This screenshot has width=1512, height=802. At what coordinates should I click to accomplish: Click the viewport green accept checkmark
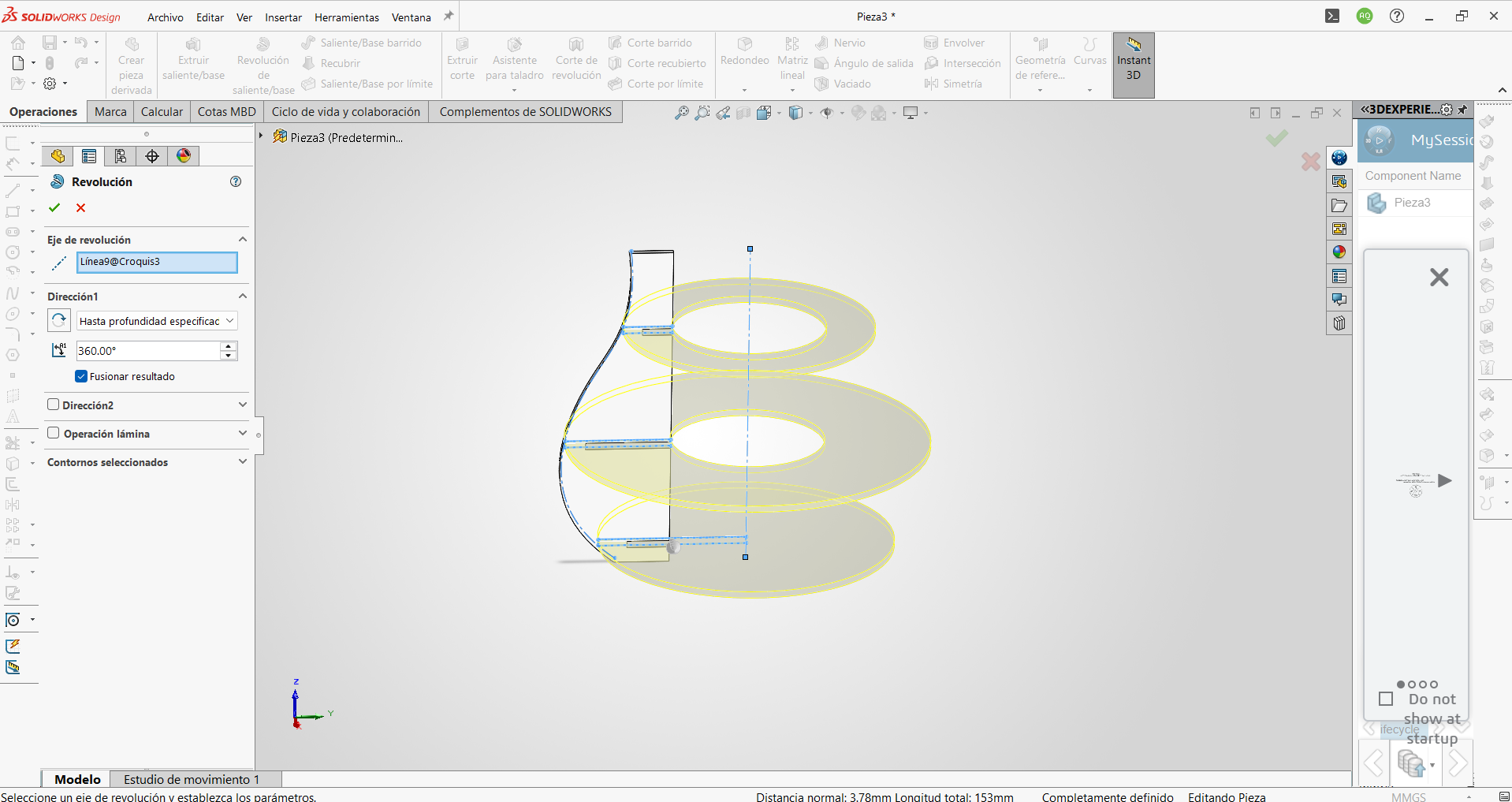coord(1277,139)
